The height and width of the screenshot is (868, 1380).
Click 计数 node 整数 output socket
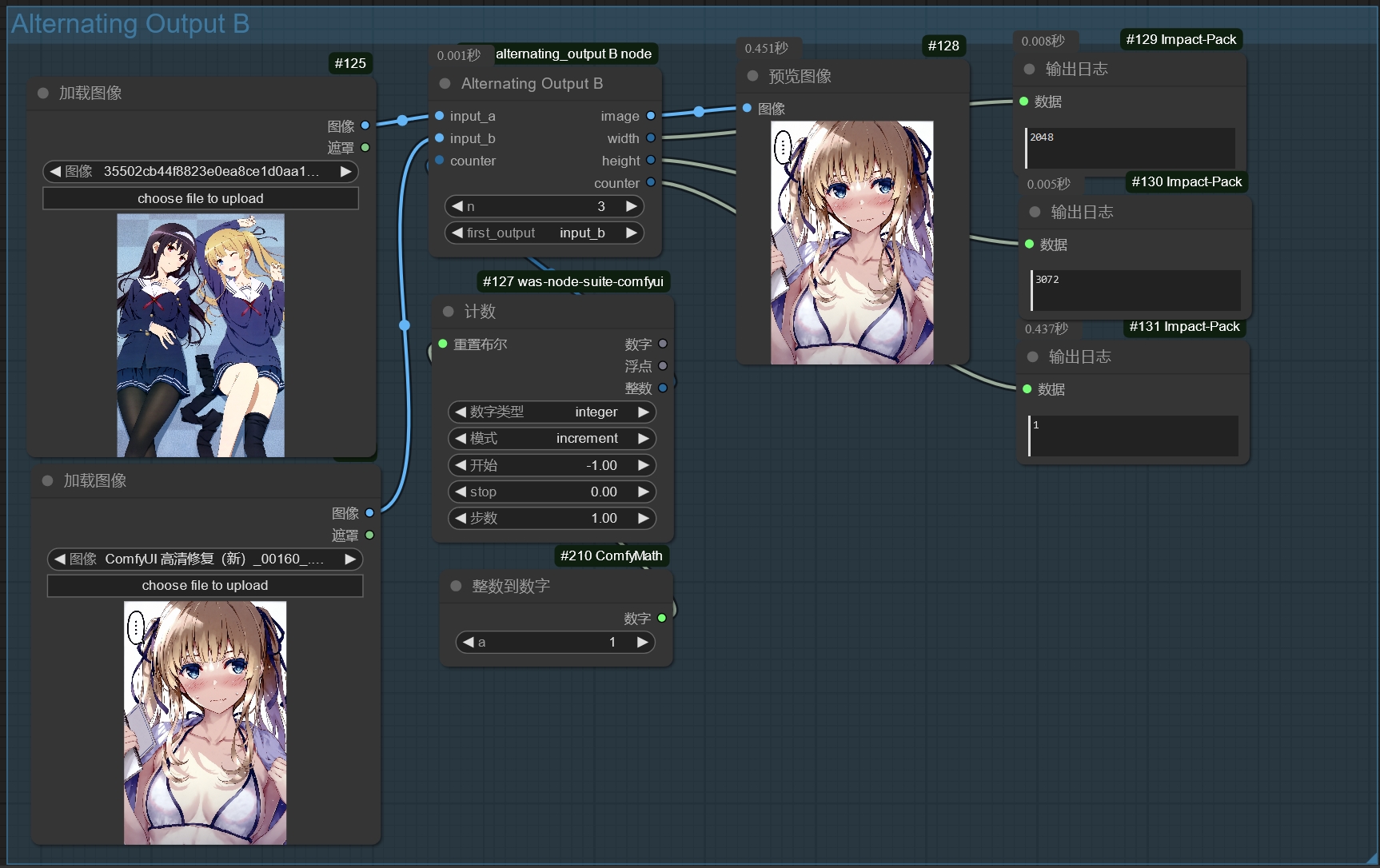(663, 388)
